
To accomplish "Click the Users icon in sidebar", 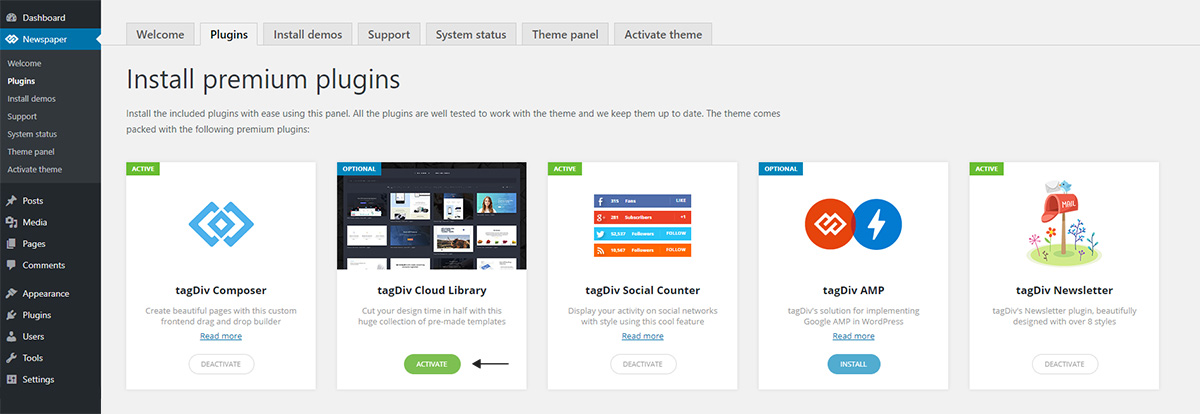I will coord(11,337).
